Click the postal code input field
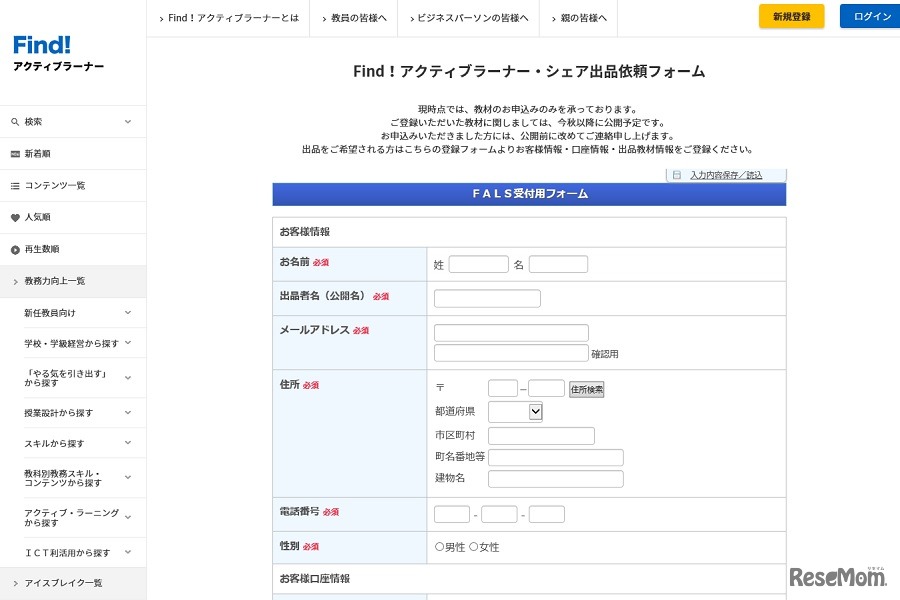This screenshot has height=600, width=900. pyautogui.click(x=503, y=389)
